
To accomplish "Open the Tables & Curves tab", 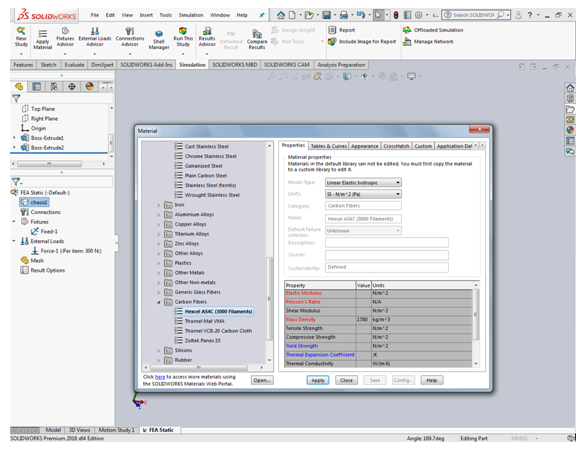I will tap(328, 146).
